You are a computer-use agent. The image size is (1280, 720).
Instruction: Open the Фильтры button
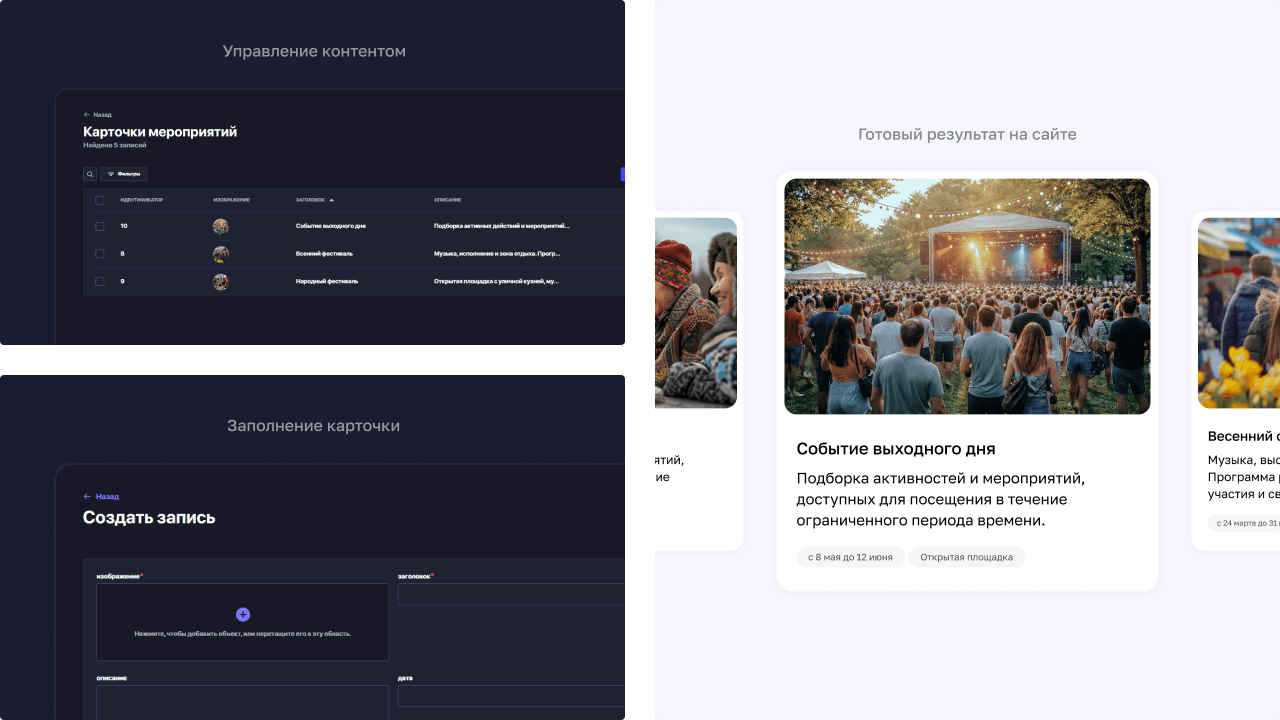(124, 174)
